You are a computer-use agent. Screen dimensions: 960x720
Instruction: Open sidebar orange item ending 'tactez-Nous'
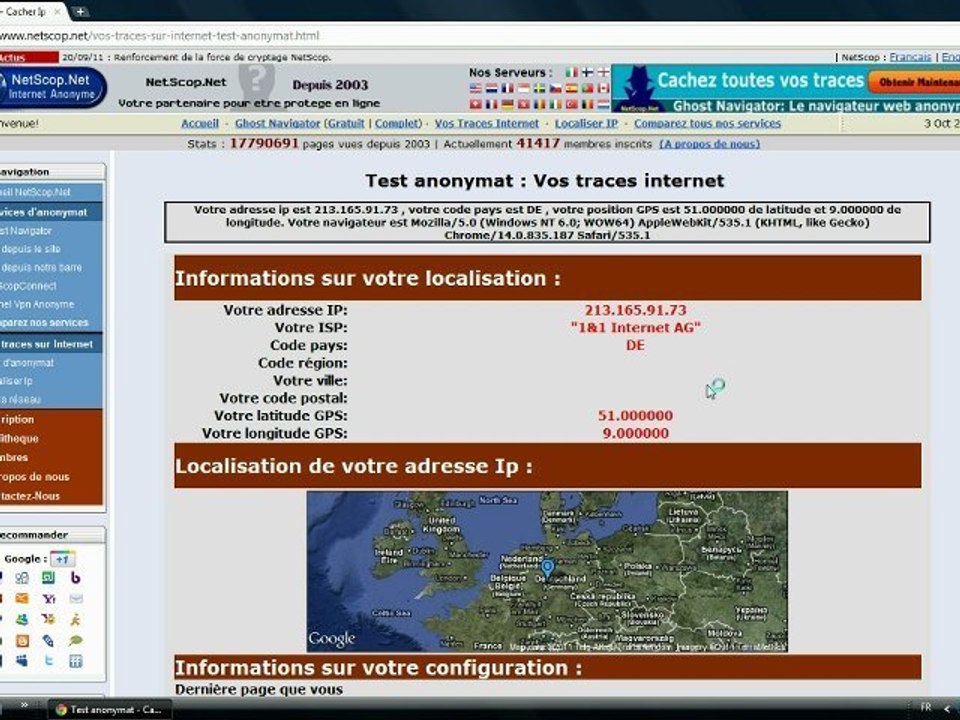point(30,496)
